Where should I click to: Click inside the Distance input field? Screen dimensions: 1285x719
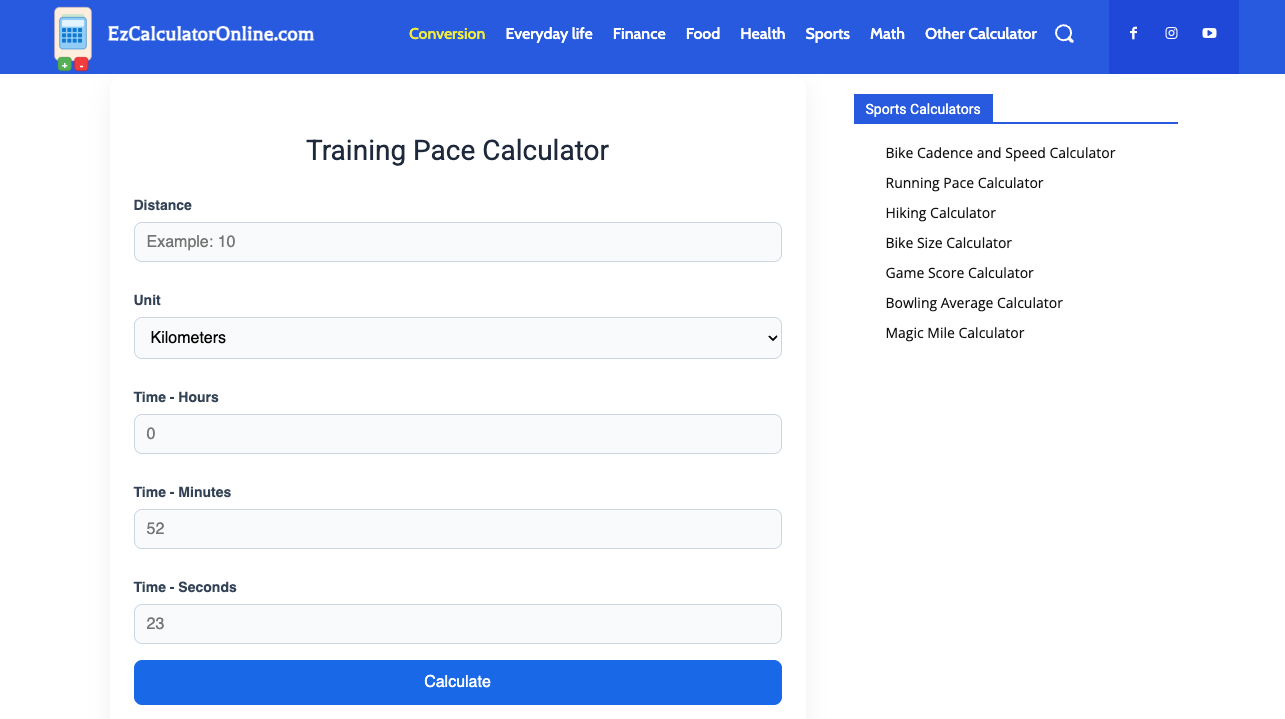point(457,242)
